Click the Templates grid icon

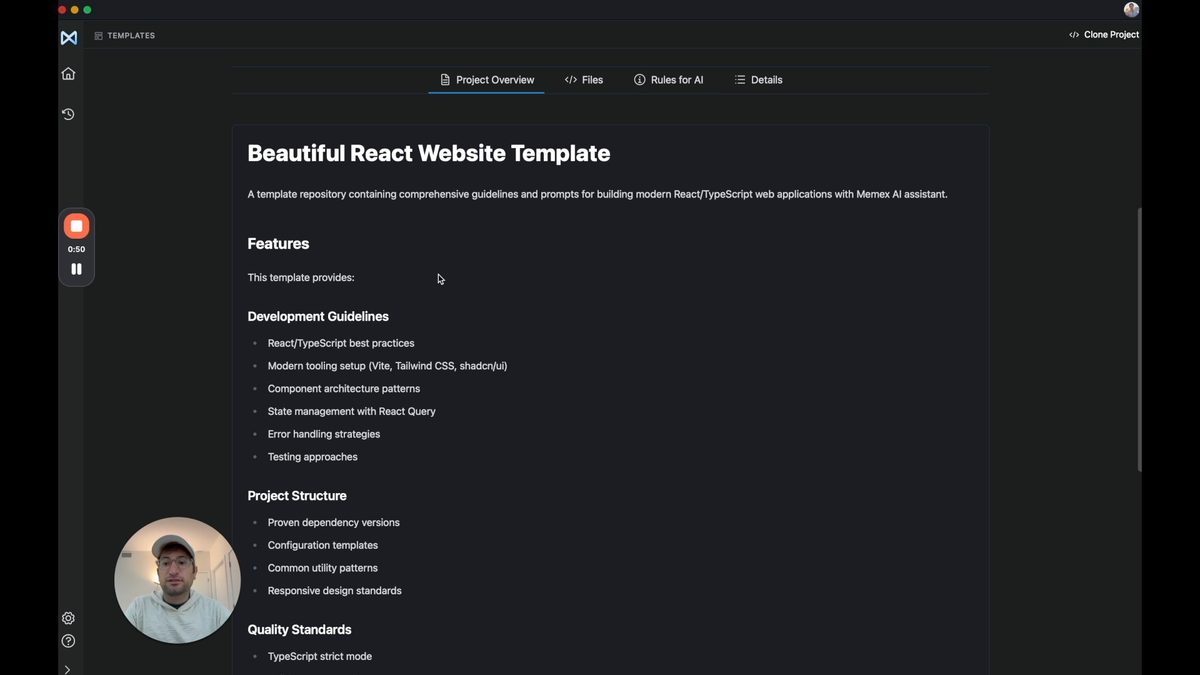pyautogui.click(x=98, y=36)
